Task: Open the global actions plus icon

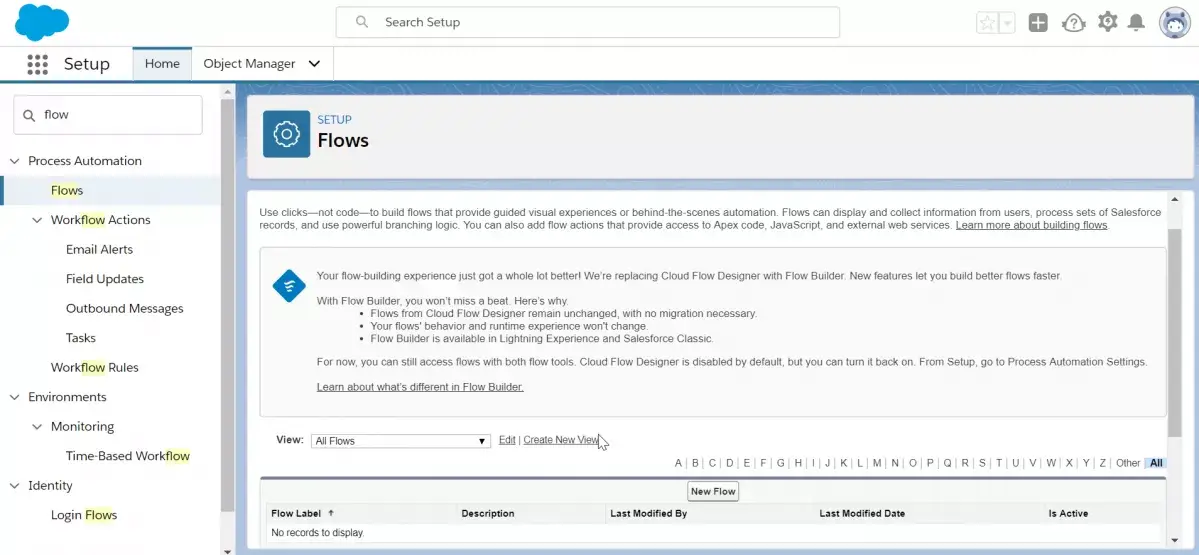Action: point(1038,23)
